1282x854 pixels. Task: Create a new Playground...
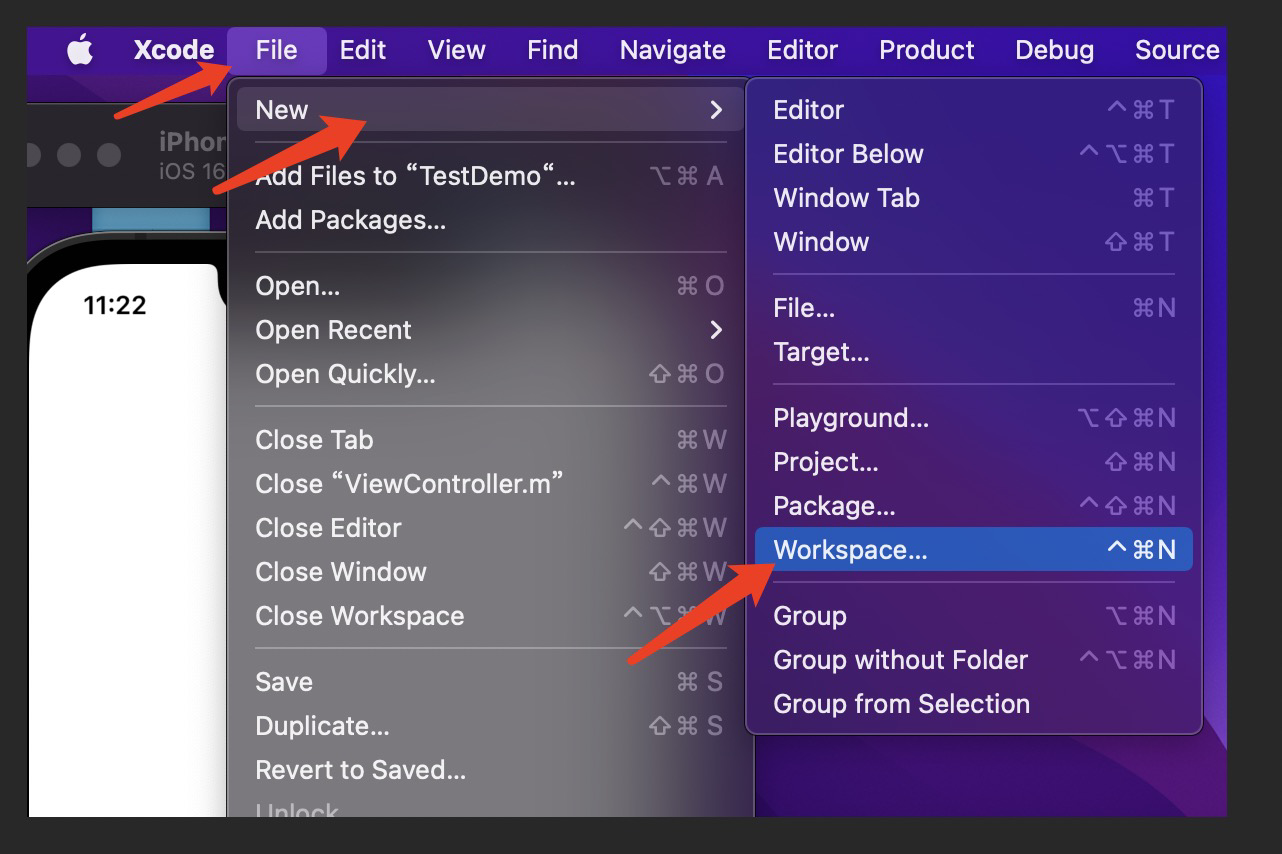coord(974,418)
